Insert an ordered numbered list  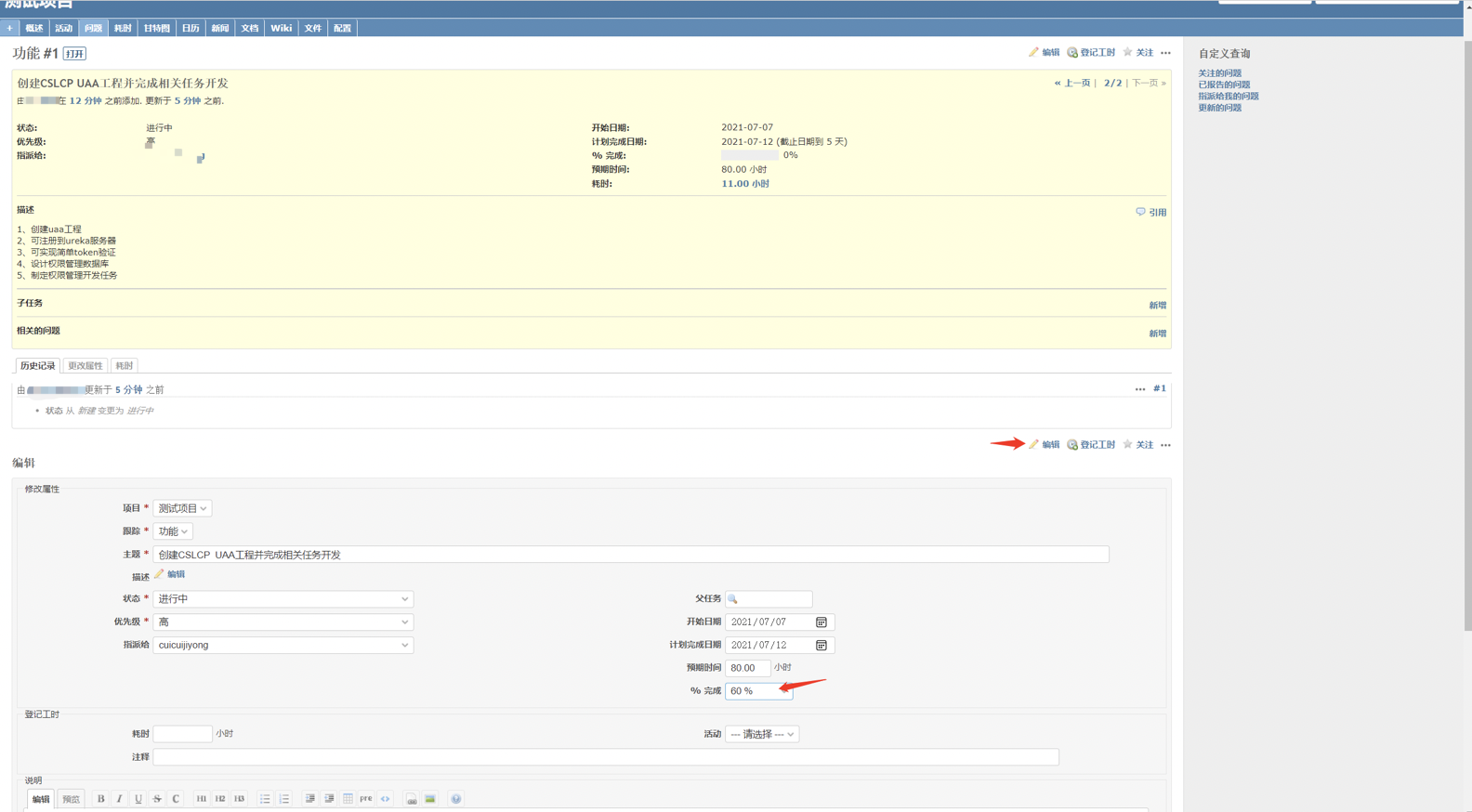click(283, 799)
